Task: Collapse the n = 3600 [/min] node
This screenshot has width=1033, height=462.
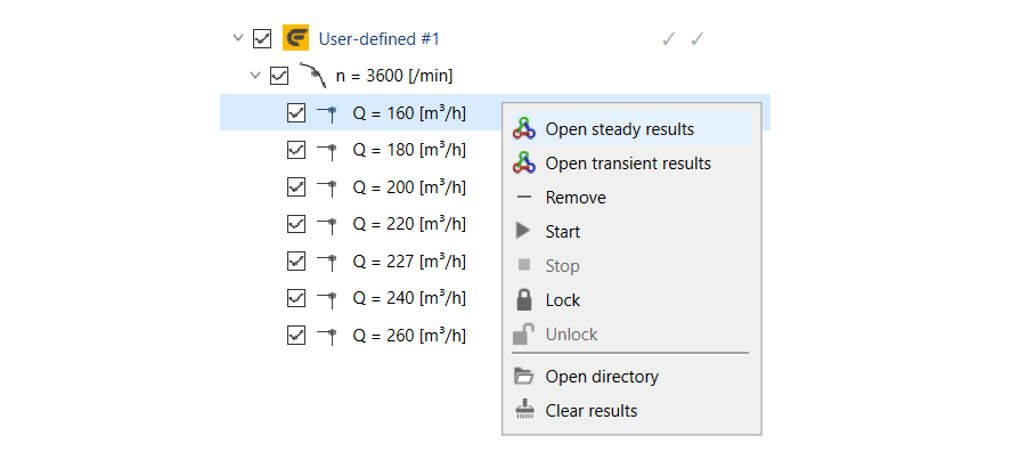Action: coord(255,76)
